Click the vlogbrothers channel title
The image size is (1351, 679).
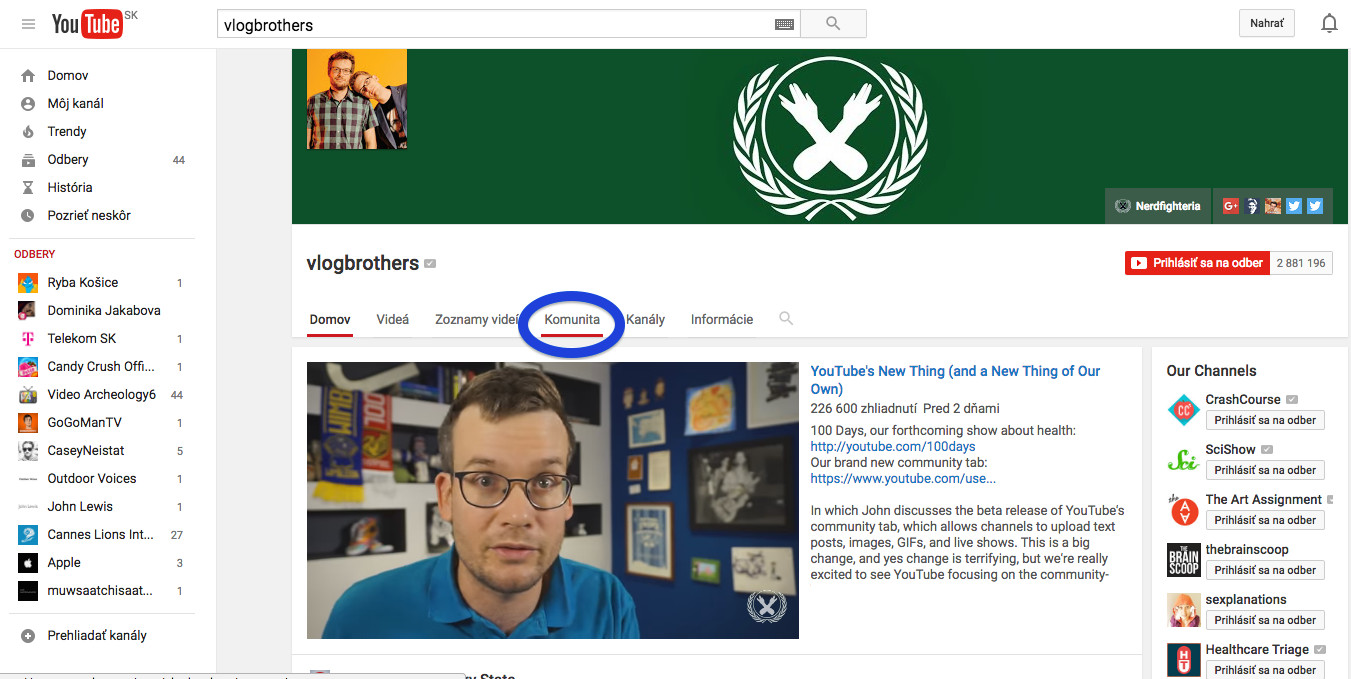(363, 263)
